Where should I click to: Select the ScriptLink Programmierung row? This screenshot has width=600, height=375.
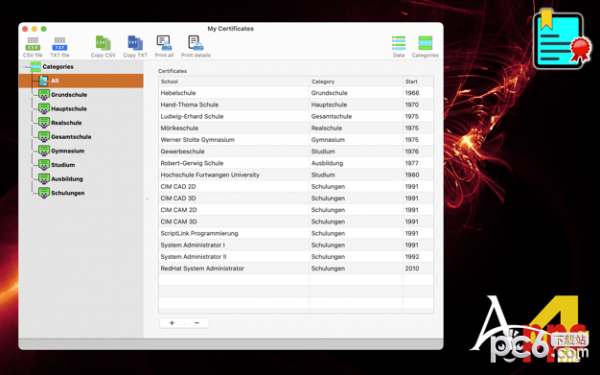pyautogui.click(x=296, y=233)
